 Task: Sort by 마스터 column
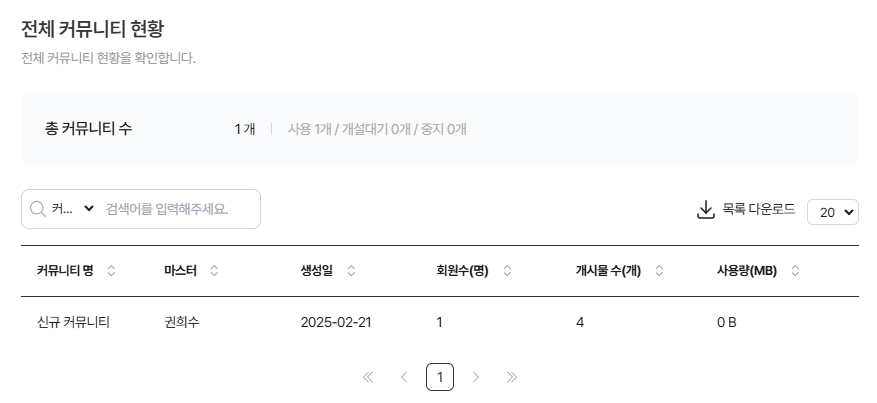[x=214, y=271]
